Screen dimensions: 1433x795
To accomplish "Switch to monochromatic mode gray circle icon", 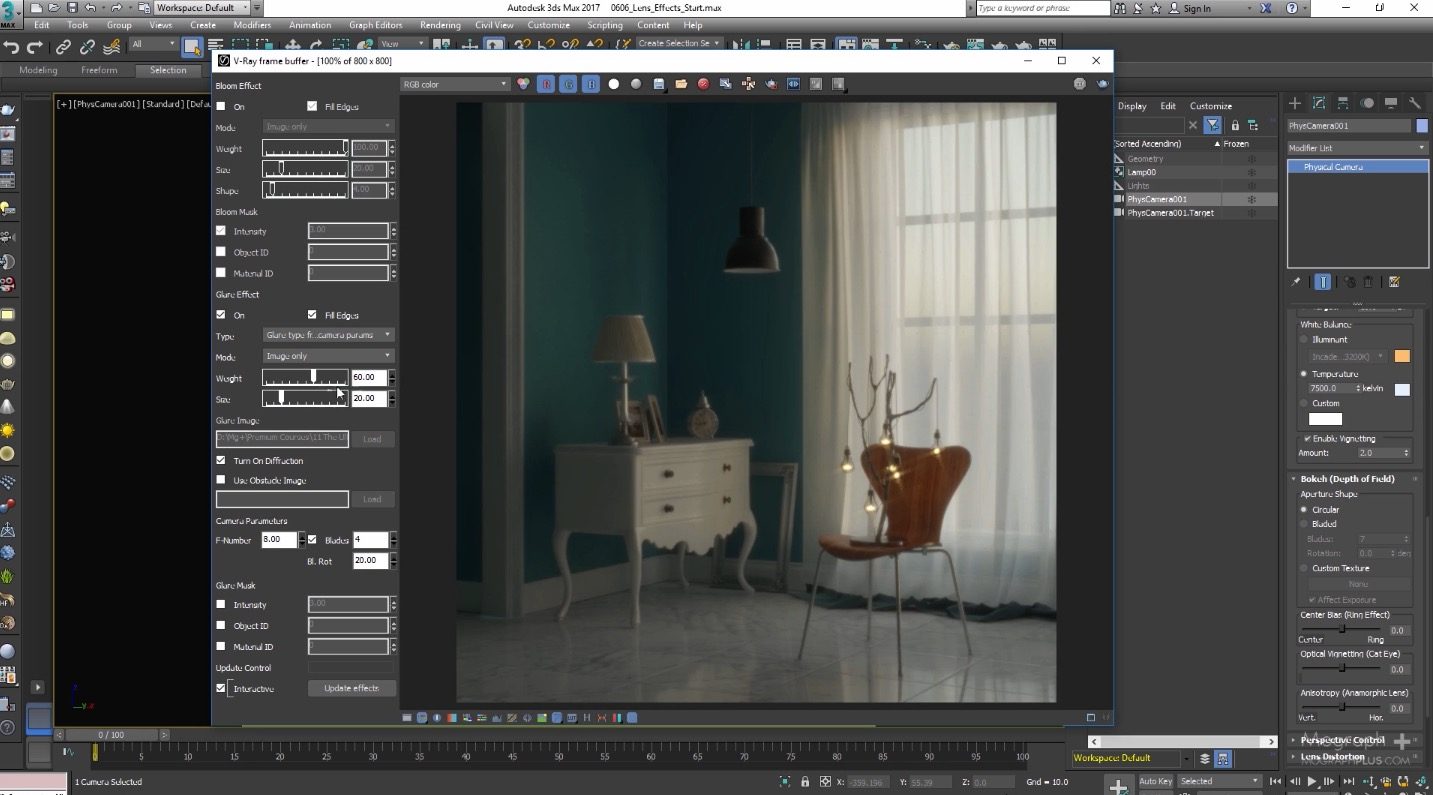I will [636, 85].
